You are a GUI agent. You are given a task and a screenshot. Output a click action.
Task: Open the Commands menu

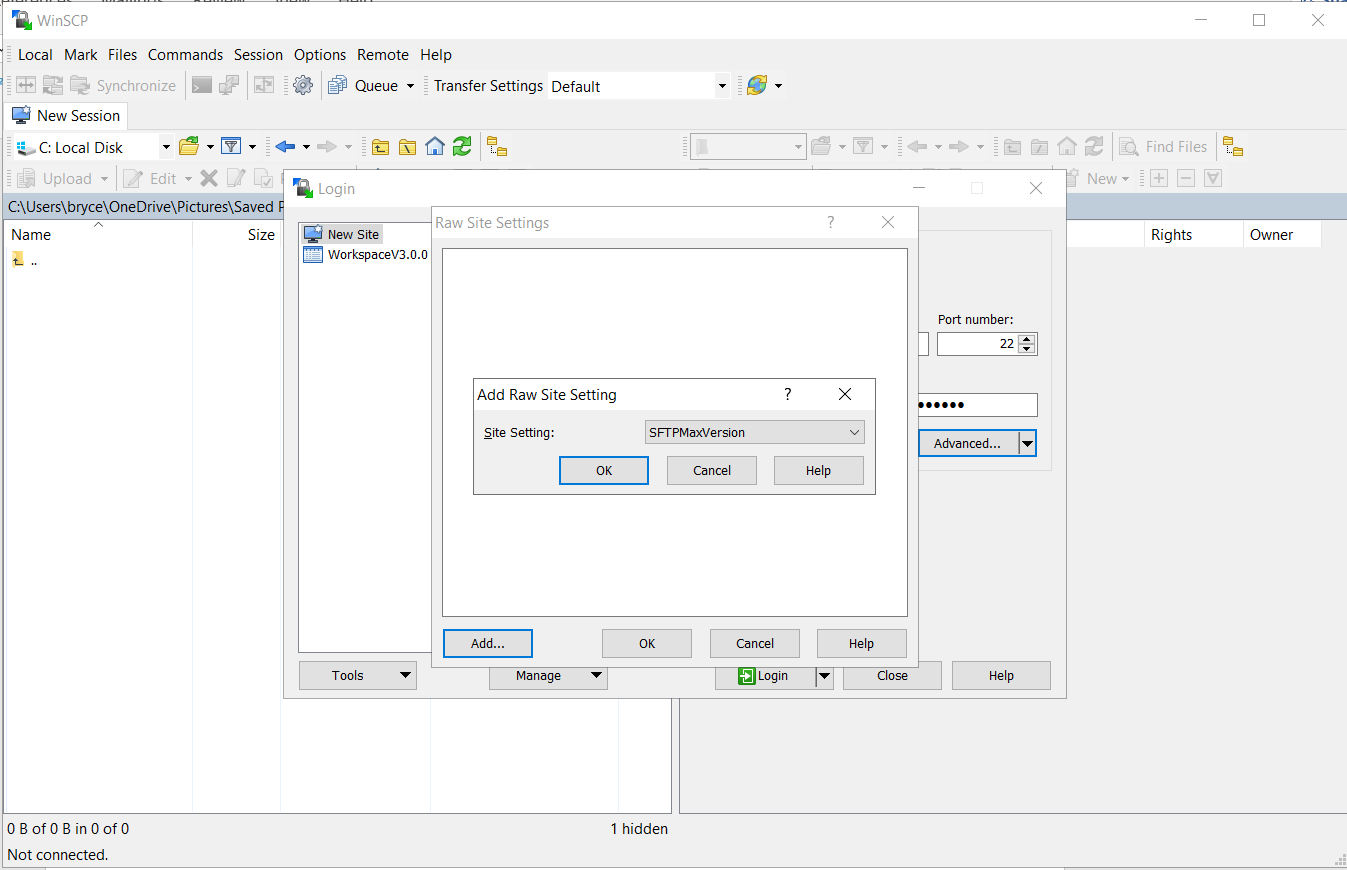click(185, 55)
